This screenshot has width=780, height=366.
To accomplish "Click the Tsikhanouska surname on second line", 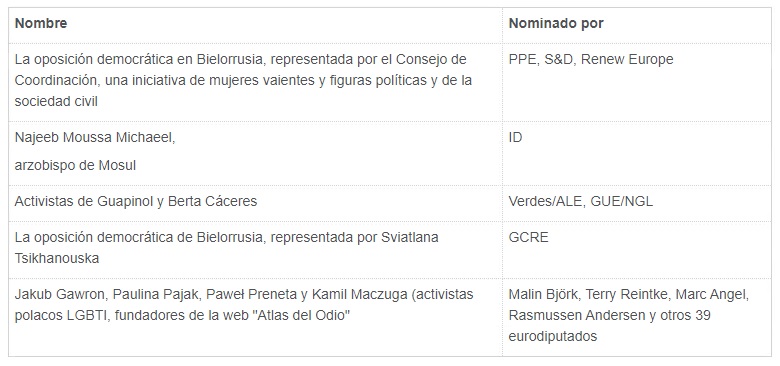I will [57, 259].
